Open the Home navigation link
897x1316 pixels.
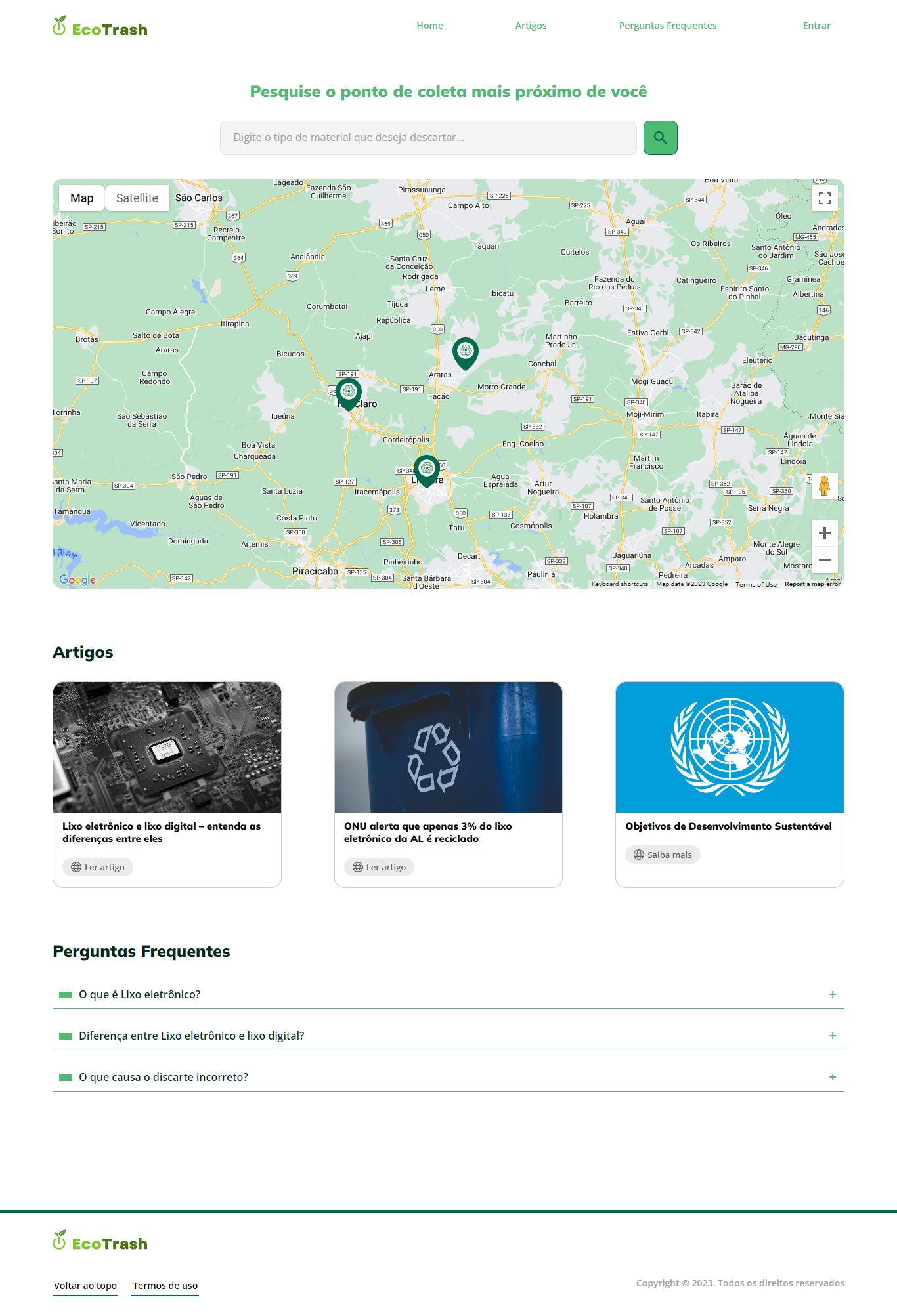430,26
